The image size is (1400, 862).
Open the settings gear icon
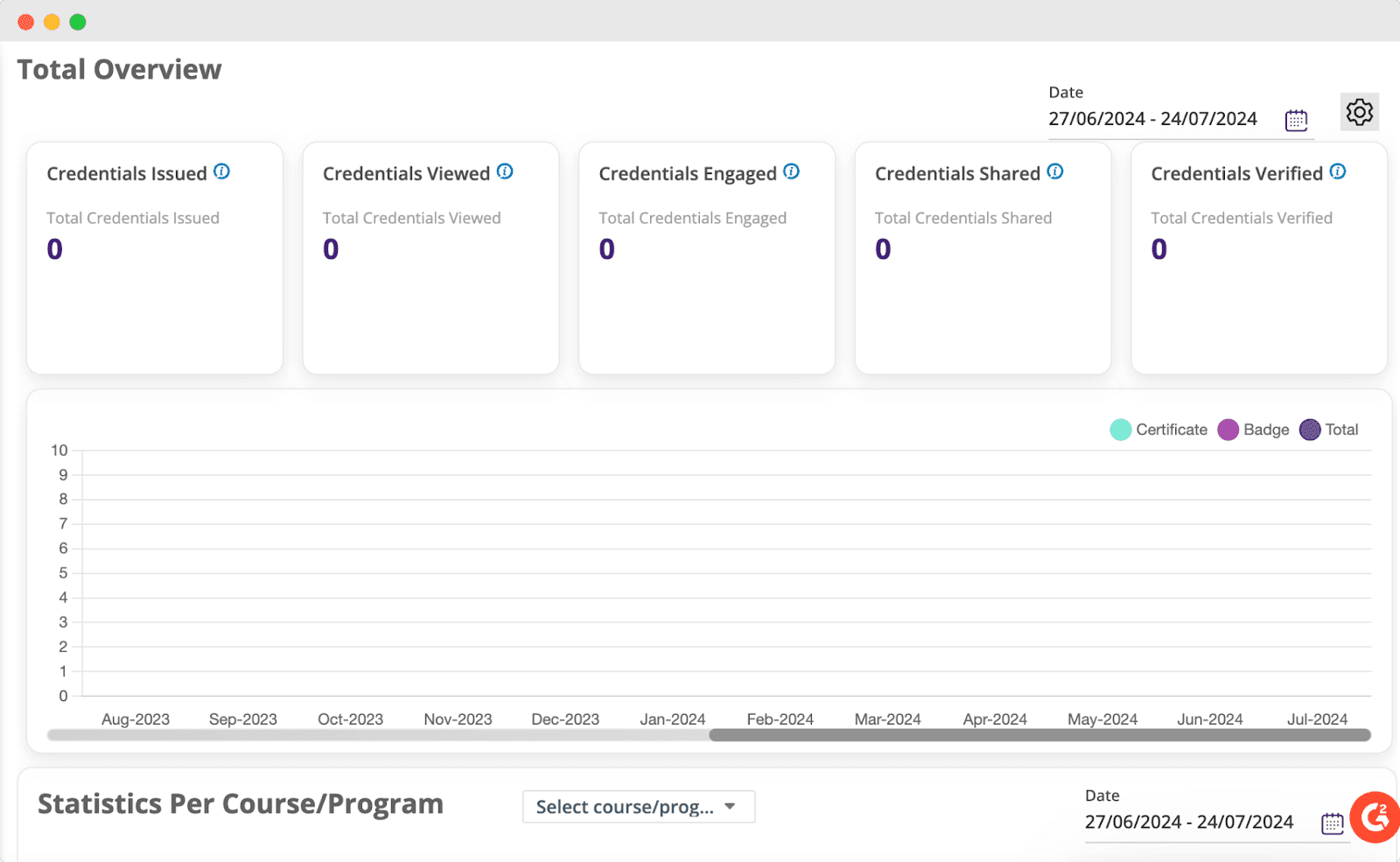pyautogui.click(x=1359, y=112)
